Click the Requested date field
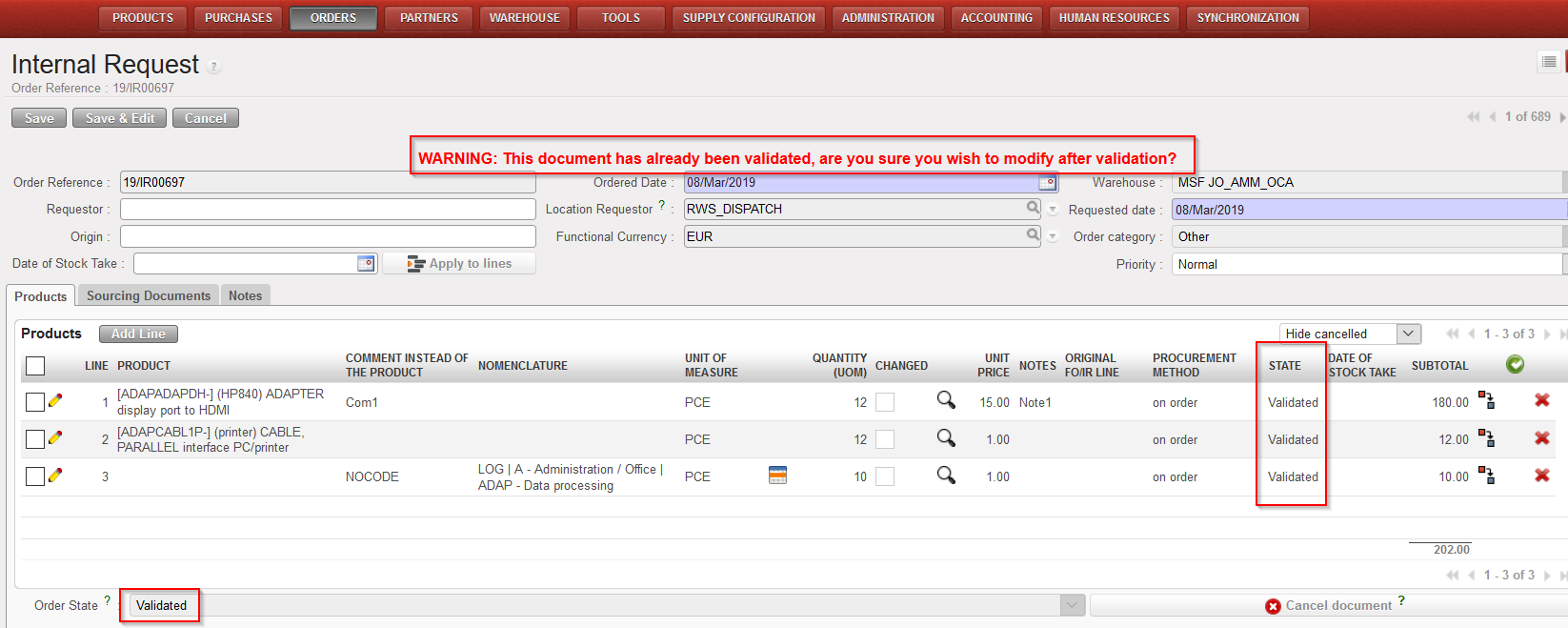 point(1369,210)
